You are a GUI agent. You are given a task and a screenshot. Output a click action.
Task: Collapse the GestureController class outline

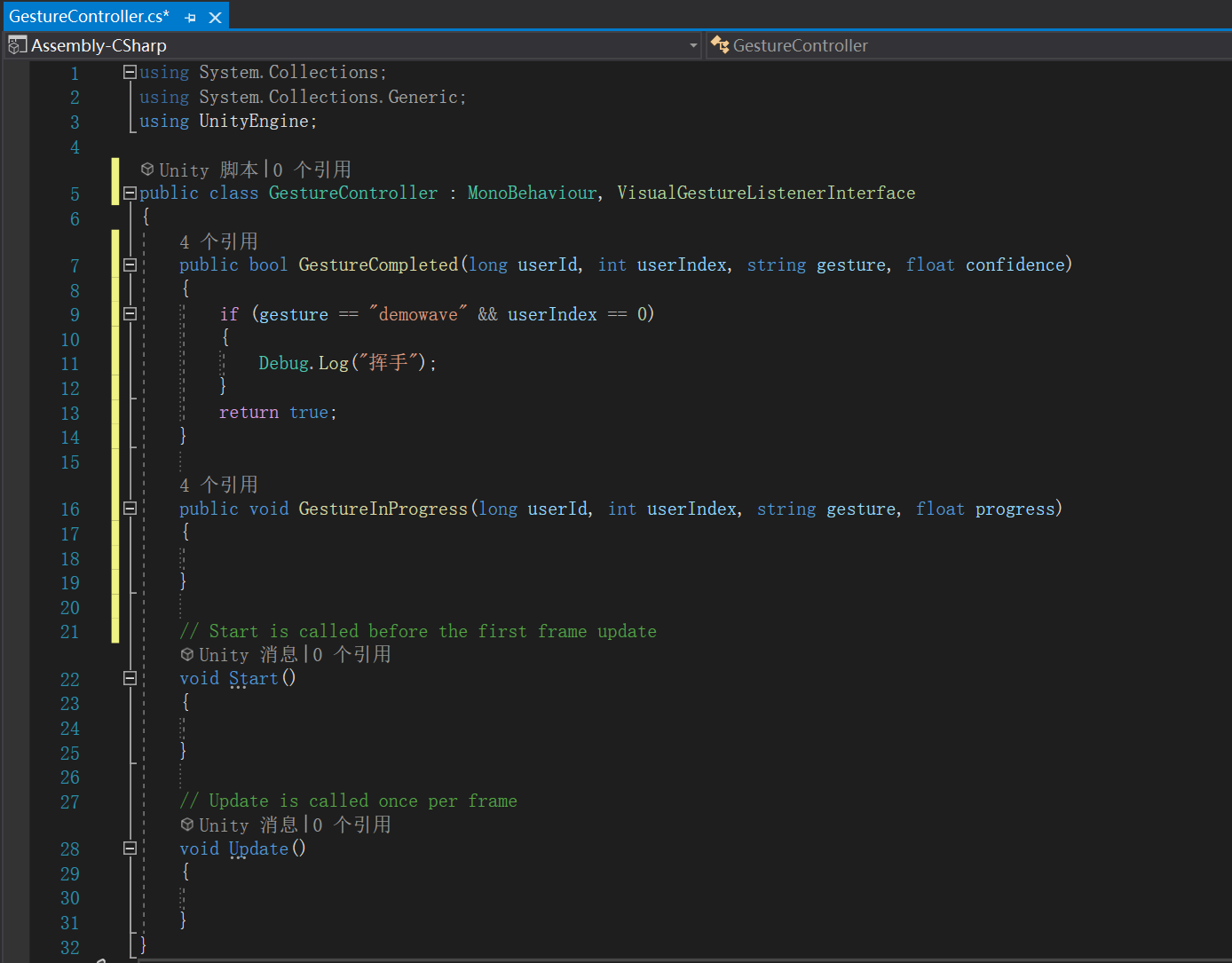pos(129,192)
